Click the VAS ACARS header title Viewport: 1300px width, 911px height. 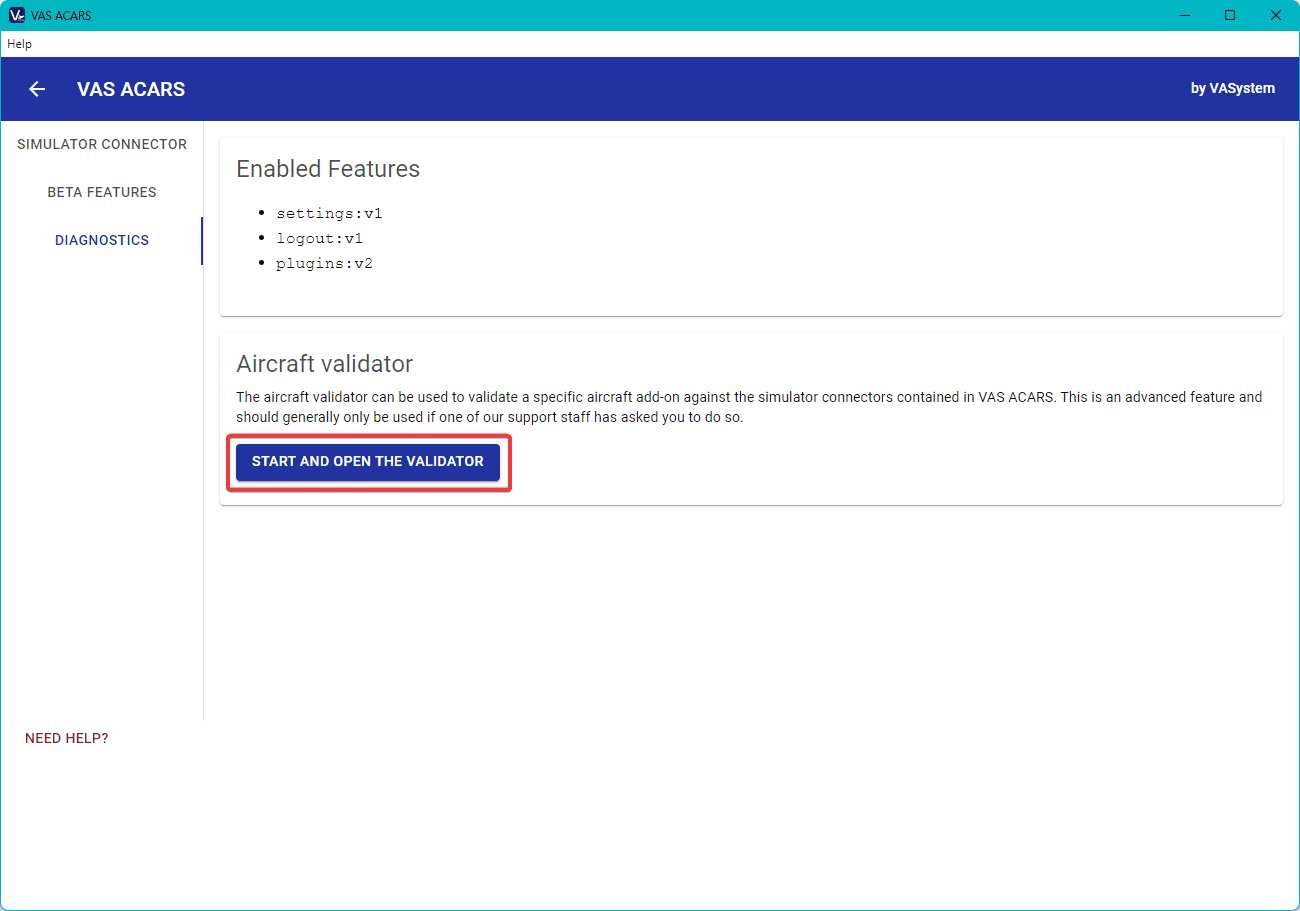(131, 89)
